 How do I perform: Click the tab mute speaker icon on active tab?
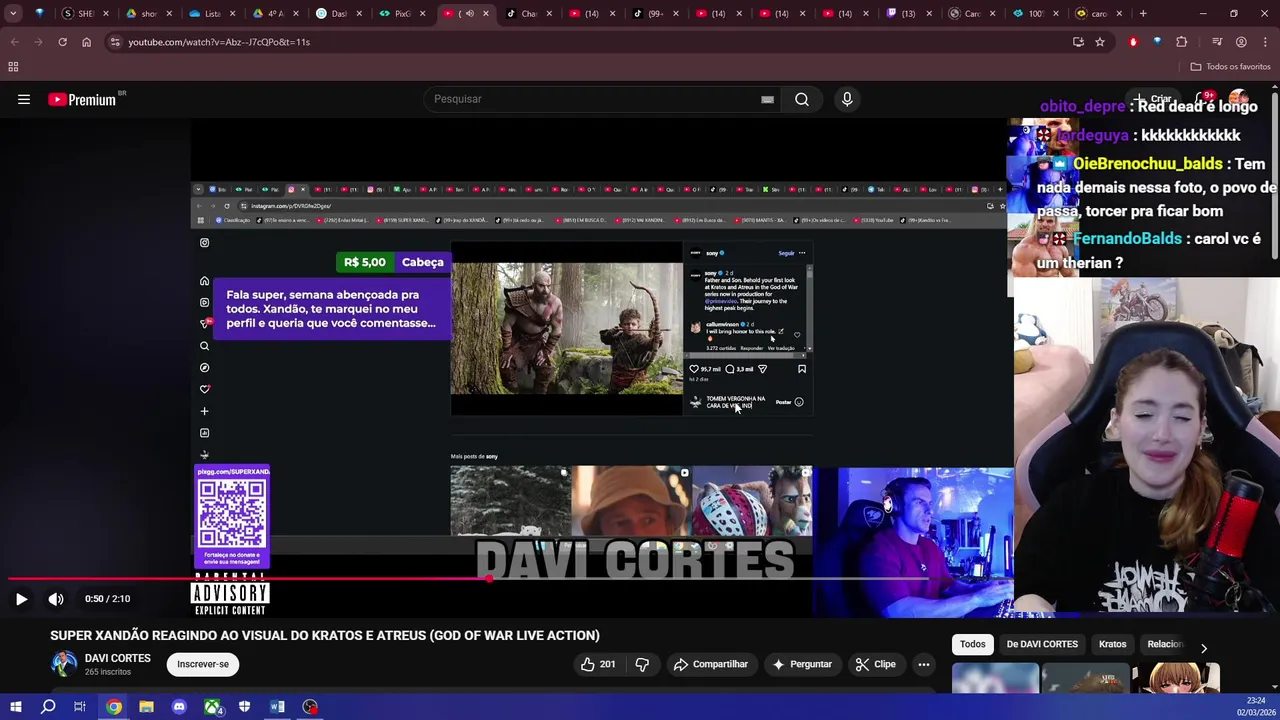point(470,14)
